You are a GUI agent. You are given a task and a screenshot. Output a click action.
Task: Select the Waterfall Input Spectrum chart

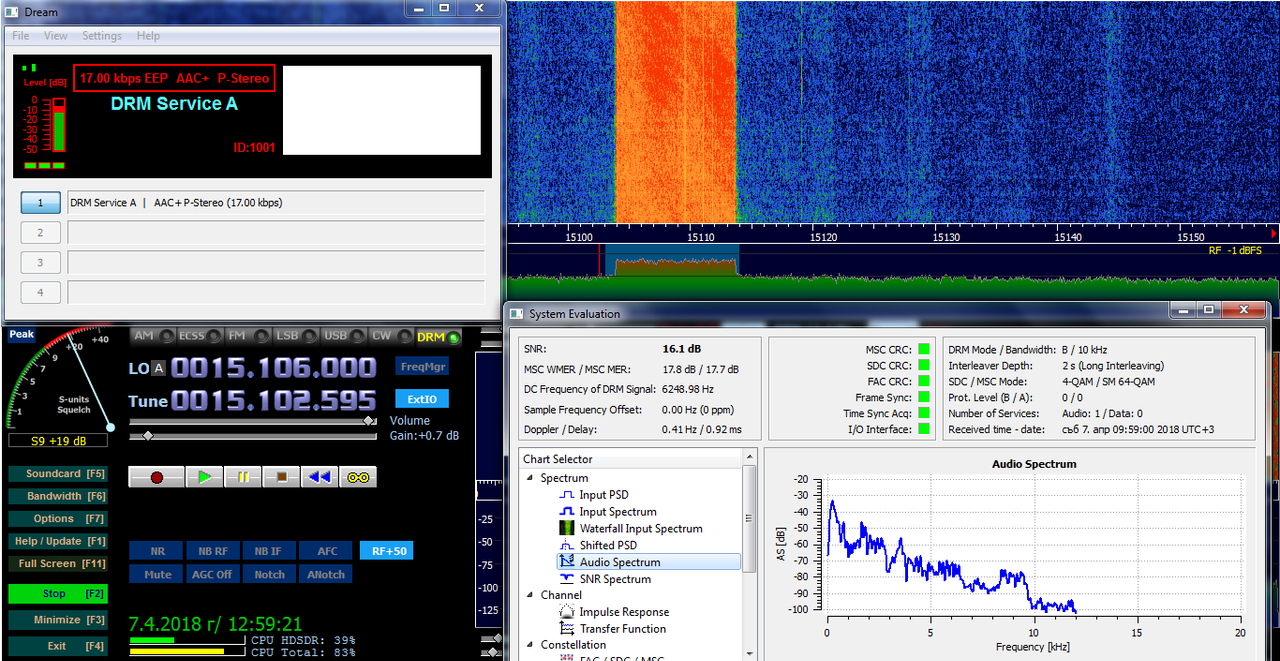pos(641,528)
